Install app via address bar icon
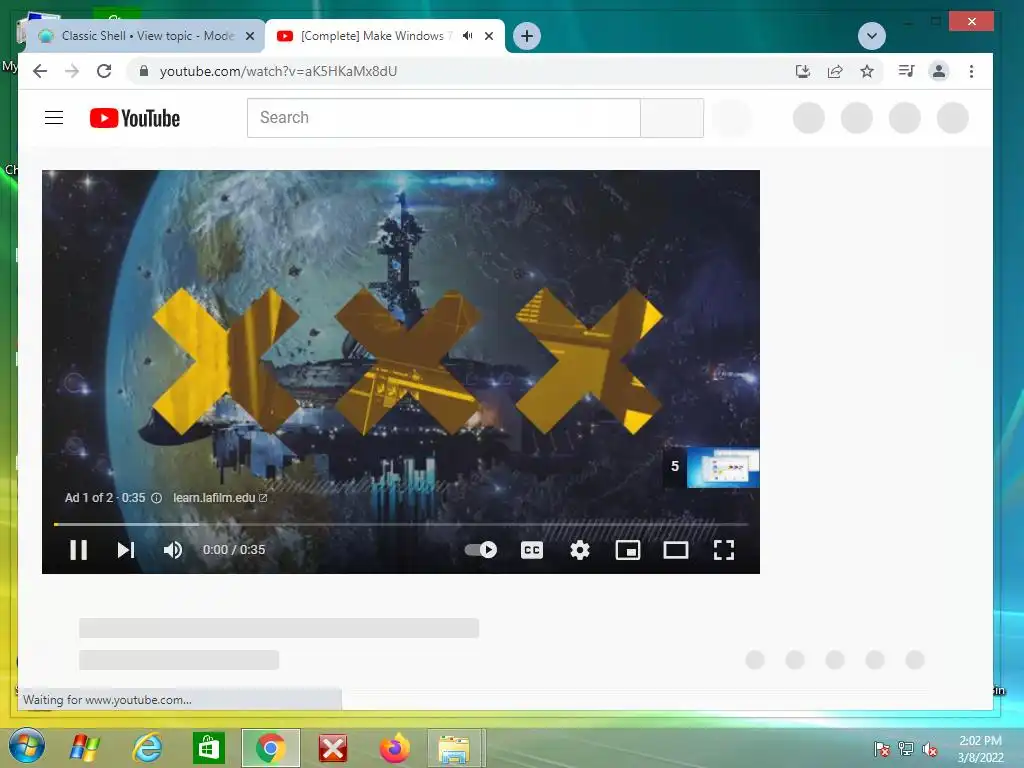The image size is (1024, 768). pyautogui.click(x=803, y=71)
